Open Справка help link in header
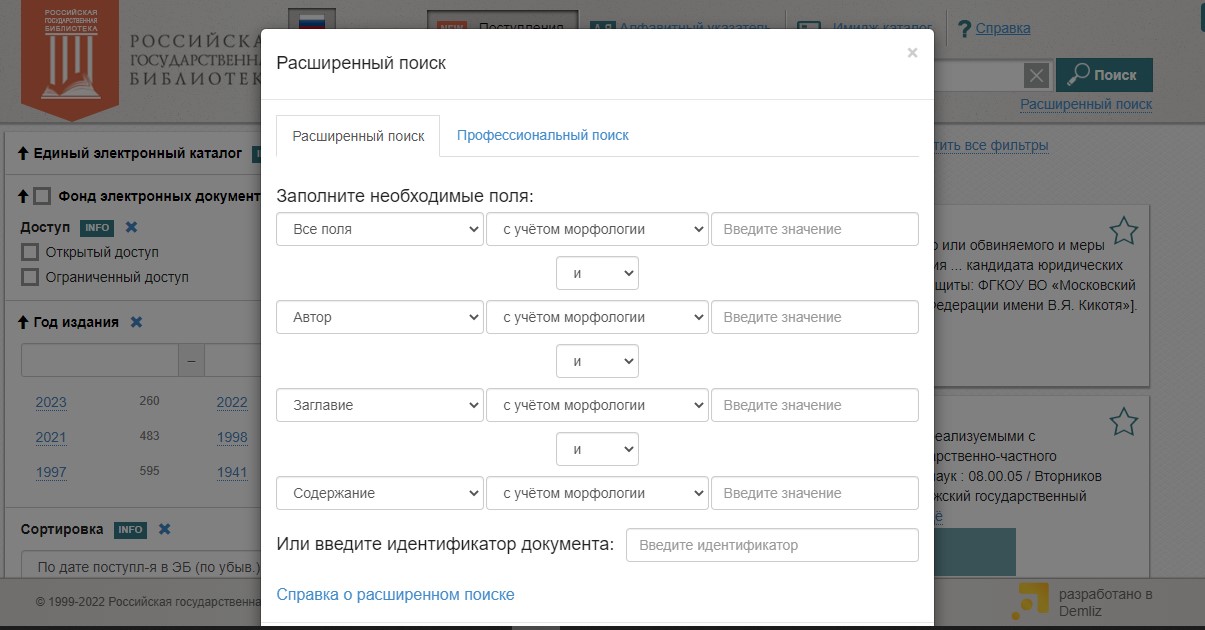1205x630 pixels. coord(1003,29)
